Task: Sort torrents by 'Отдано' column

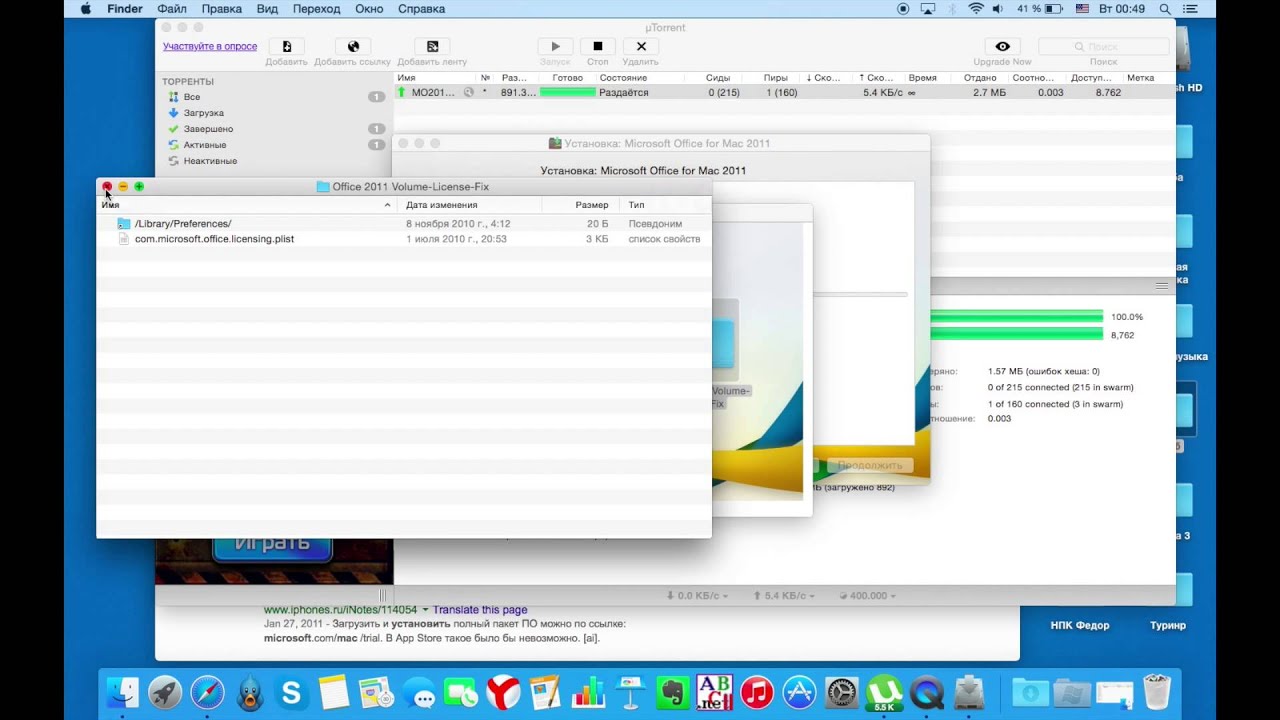Action: [x=980, y=78]
